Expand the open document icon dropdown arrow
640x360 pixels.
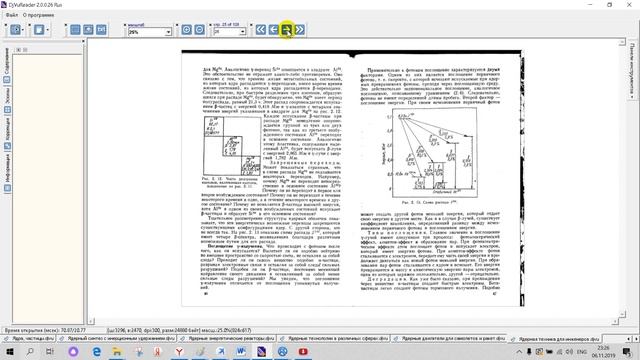23,30
